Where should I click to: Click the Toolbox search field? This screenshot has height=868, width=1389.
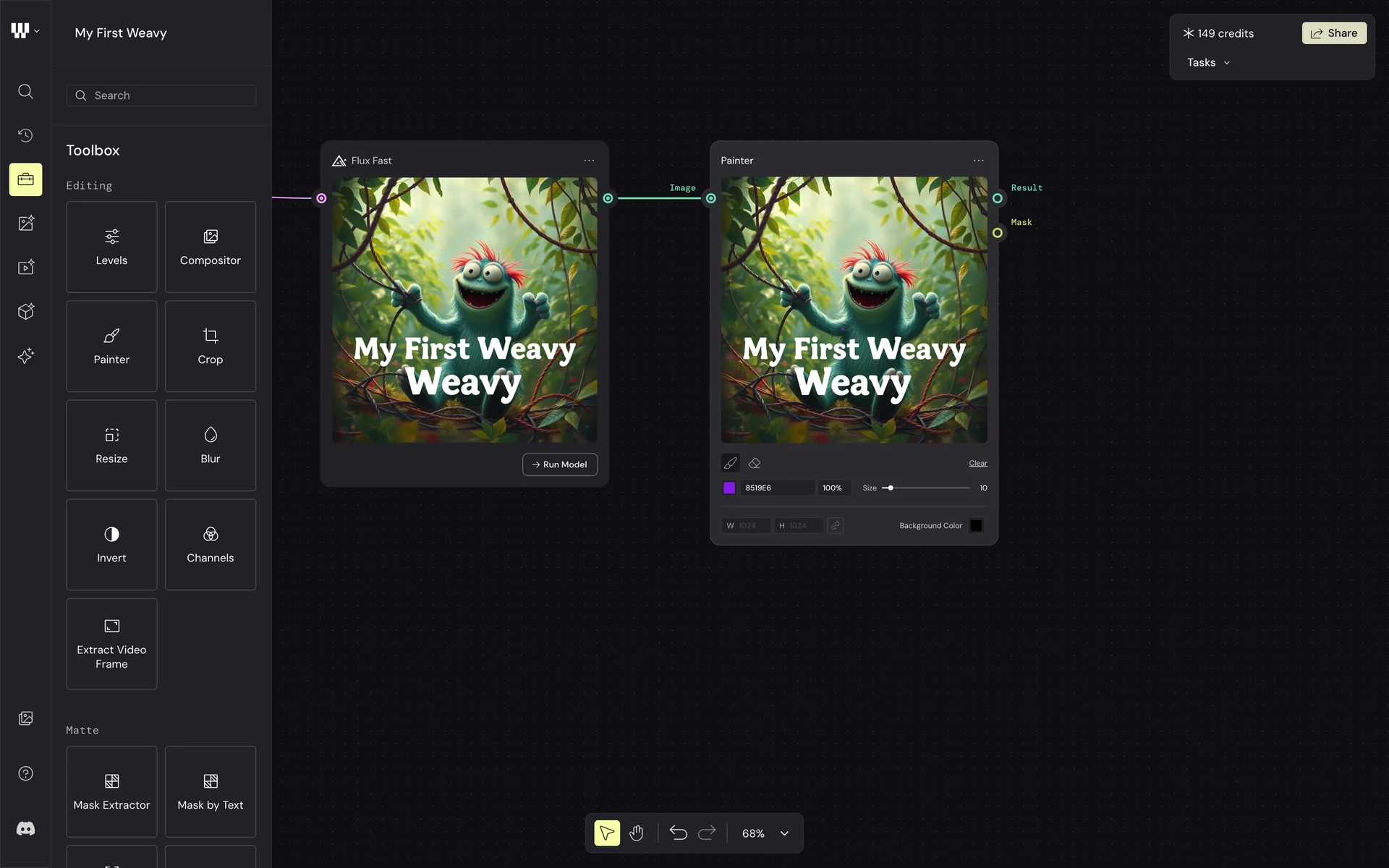(161, 95)
